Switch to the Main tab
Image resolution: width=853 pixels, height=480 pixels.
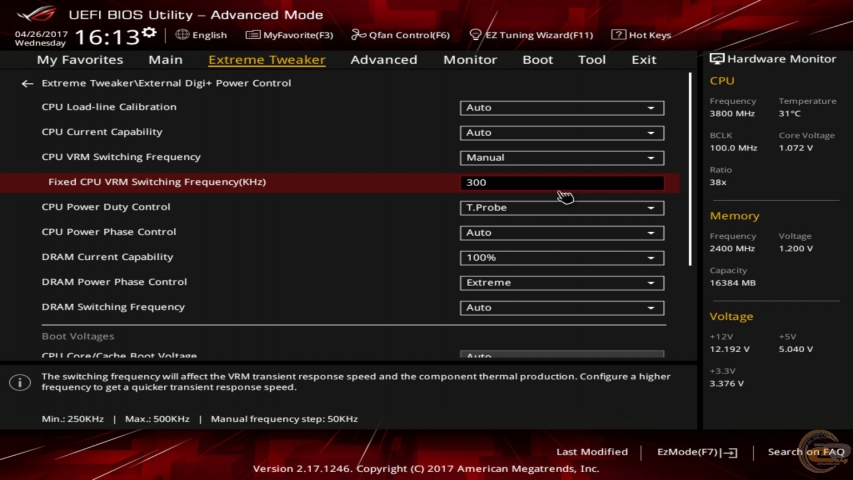pyautogui.click(x=165, y=59)
